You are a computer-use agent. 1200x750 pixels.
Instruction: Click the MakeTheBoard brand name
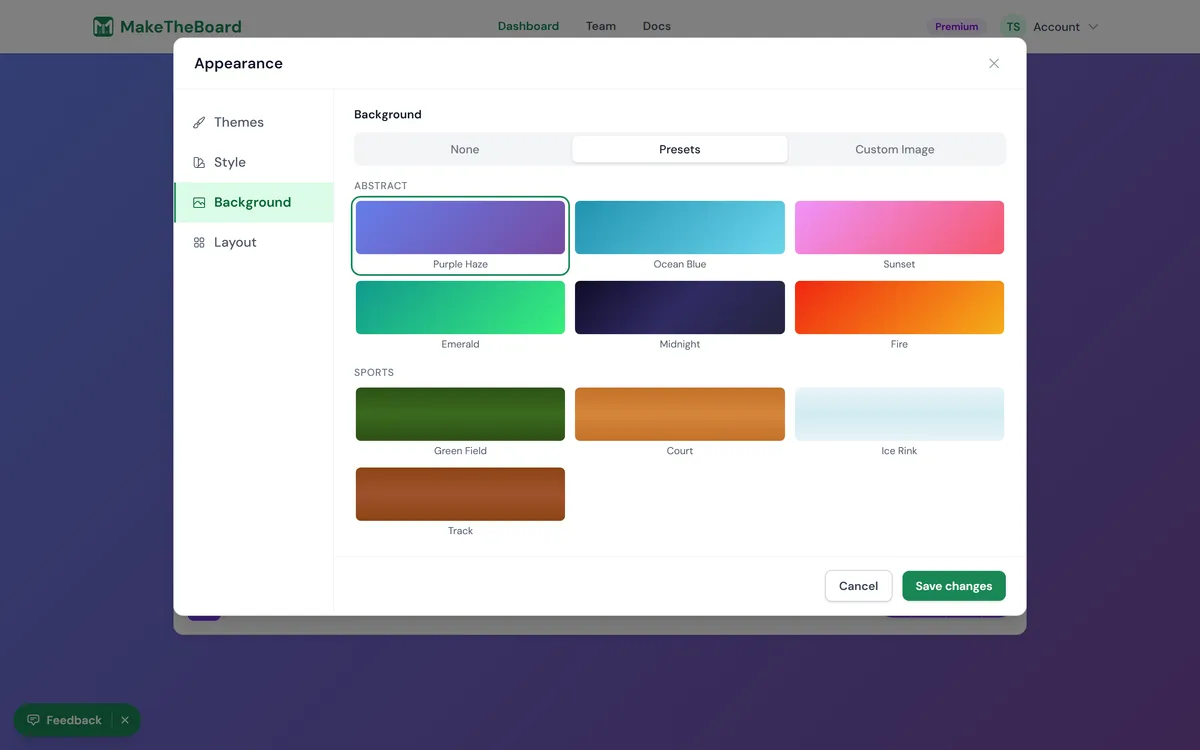coord(181,27)
